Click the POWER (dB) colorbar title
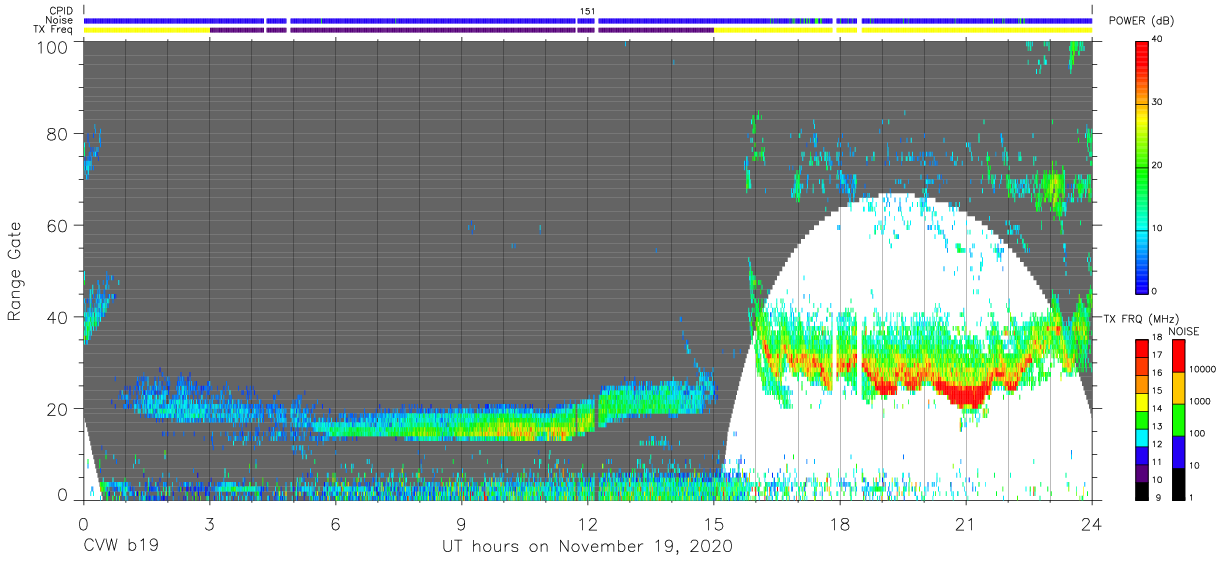Viewport: 1228px width, 567px height. (1139, 20)
